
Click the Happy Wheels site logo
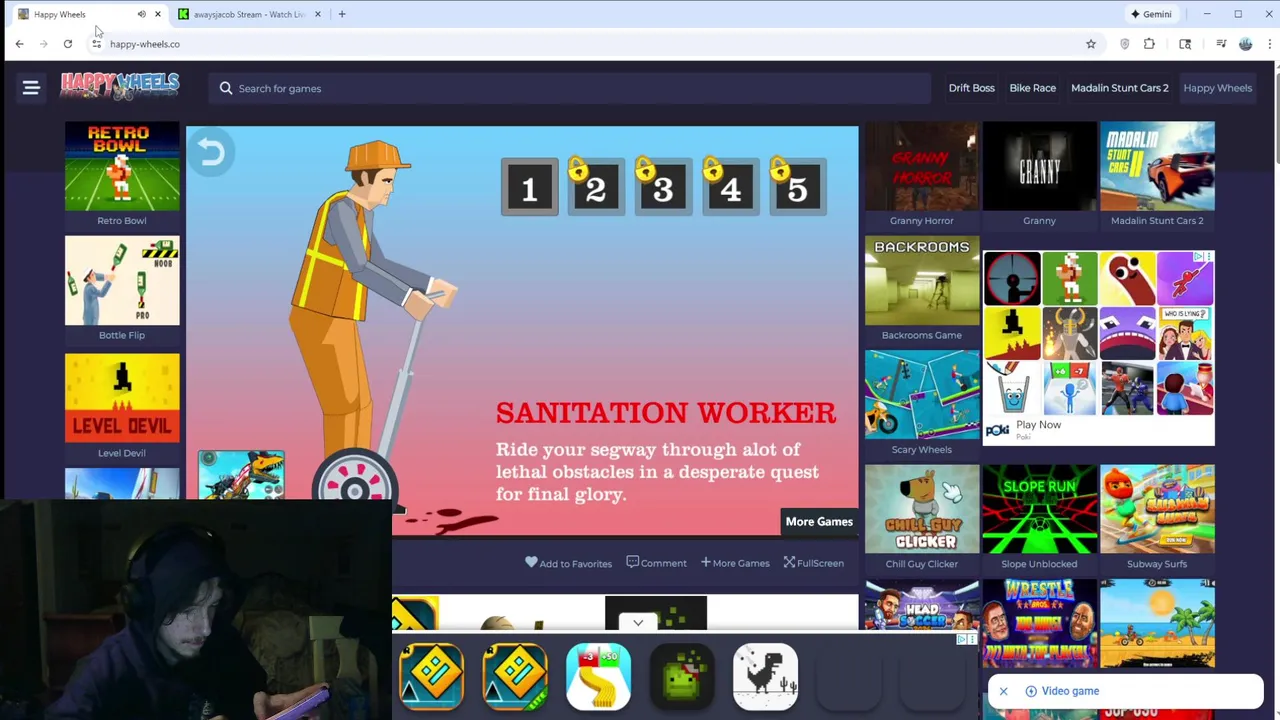(120, 86)
